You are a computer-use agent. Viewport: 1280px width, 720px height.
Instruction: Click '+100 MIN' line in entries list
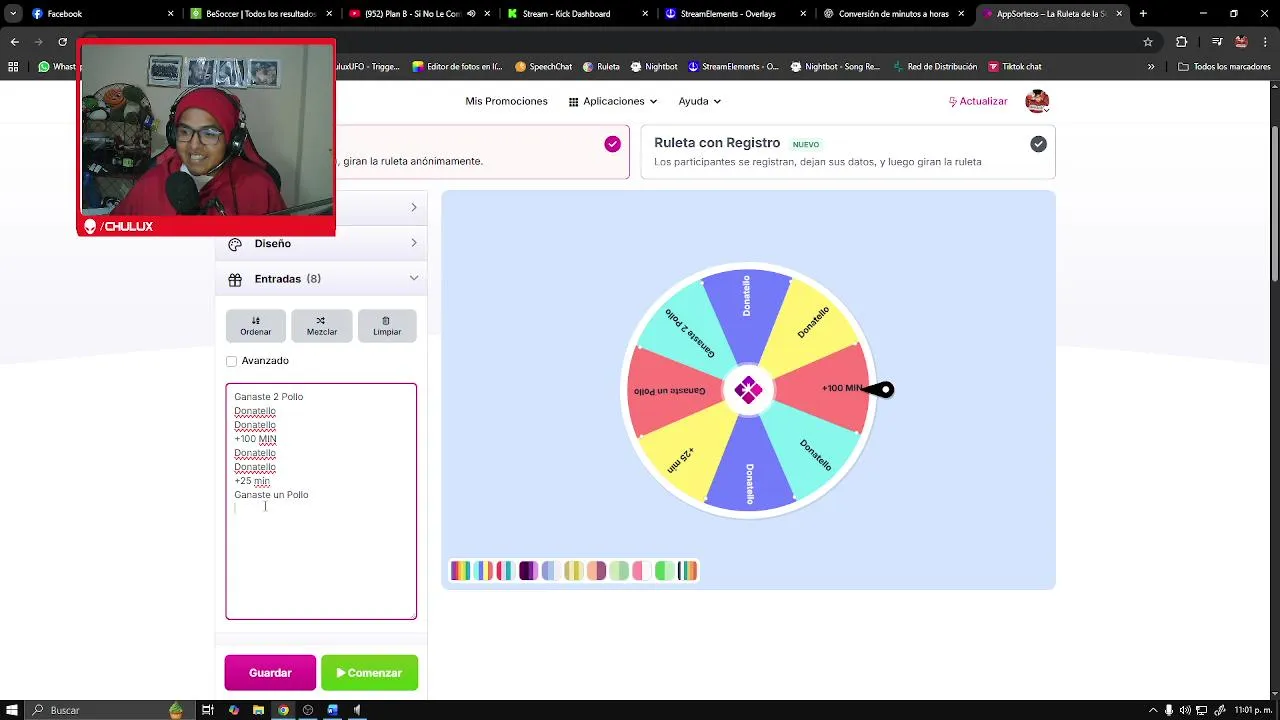[255, 439]
